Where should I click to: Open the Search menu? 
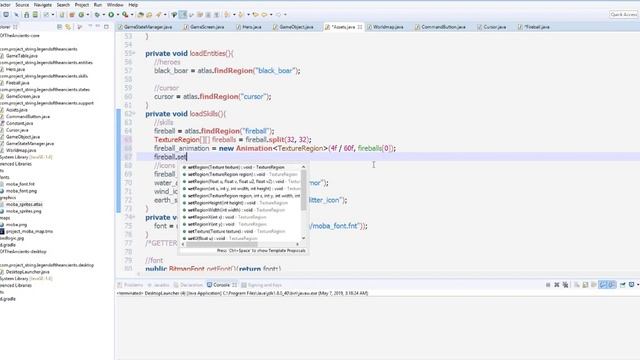pos(63,4)
